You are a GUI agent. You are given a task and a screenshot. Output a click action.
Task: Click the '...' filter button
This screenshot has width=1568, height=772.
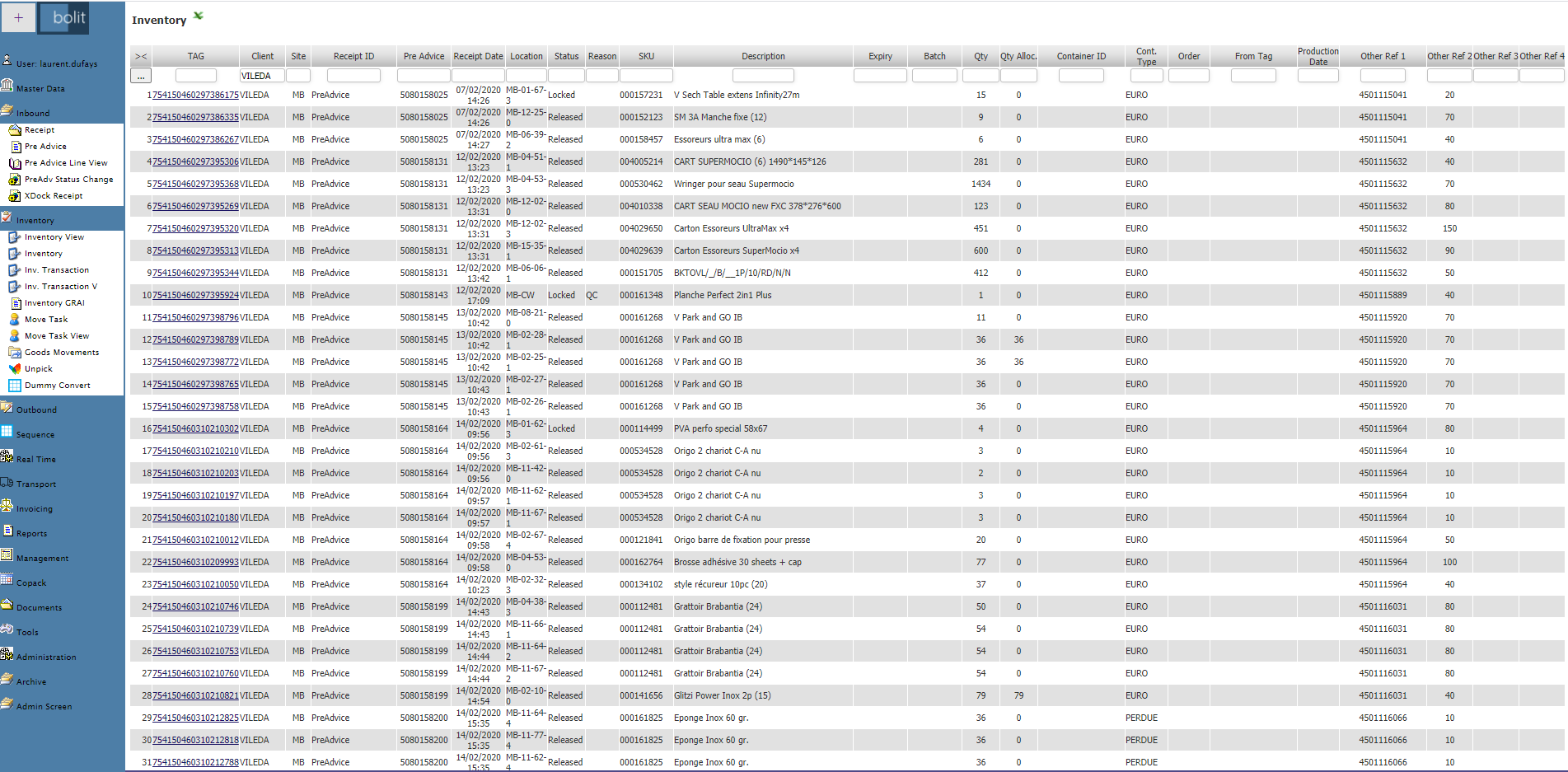click(141, 76)
